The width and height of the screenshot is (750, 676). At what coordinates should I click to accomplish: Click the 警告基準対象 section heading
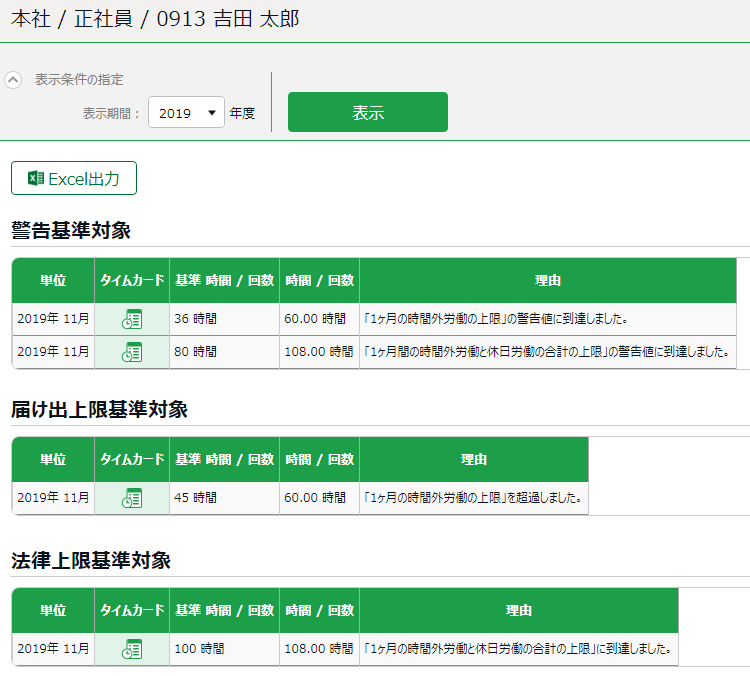71,231
